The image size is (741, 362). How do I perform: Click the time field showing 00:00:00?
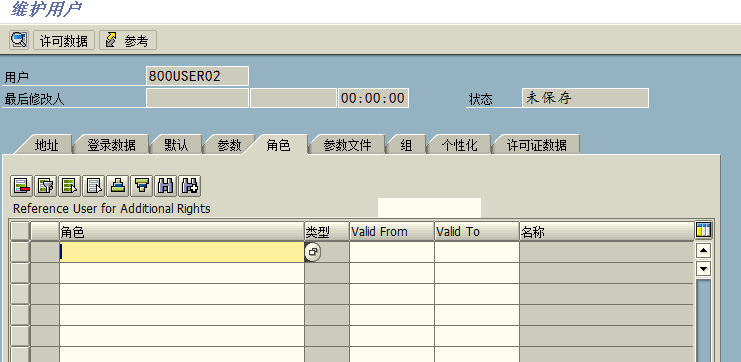(373, 98)
